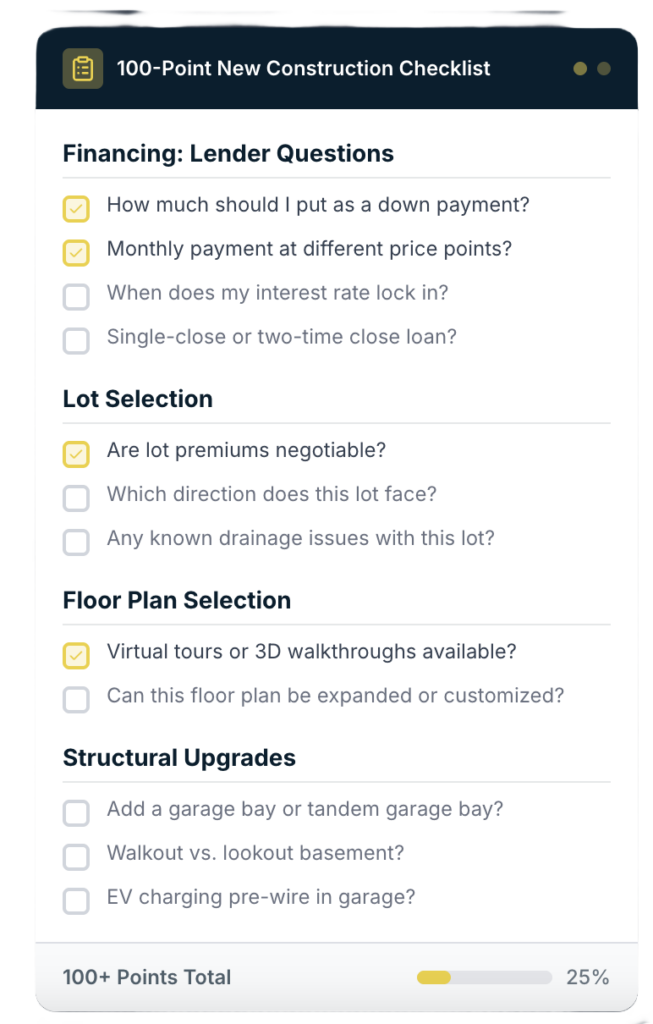
Task: Check 'When does my interest rate lock in?'
Action: point(76,296)
